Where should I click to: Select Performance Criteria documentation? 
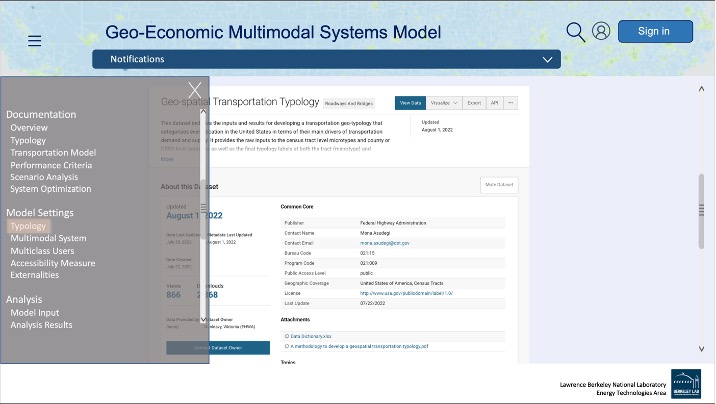51,165
